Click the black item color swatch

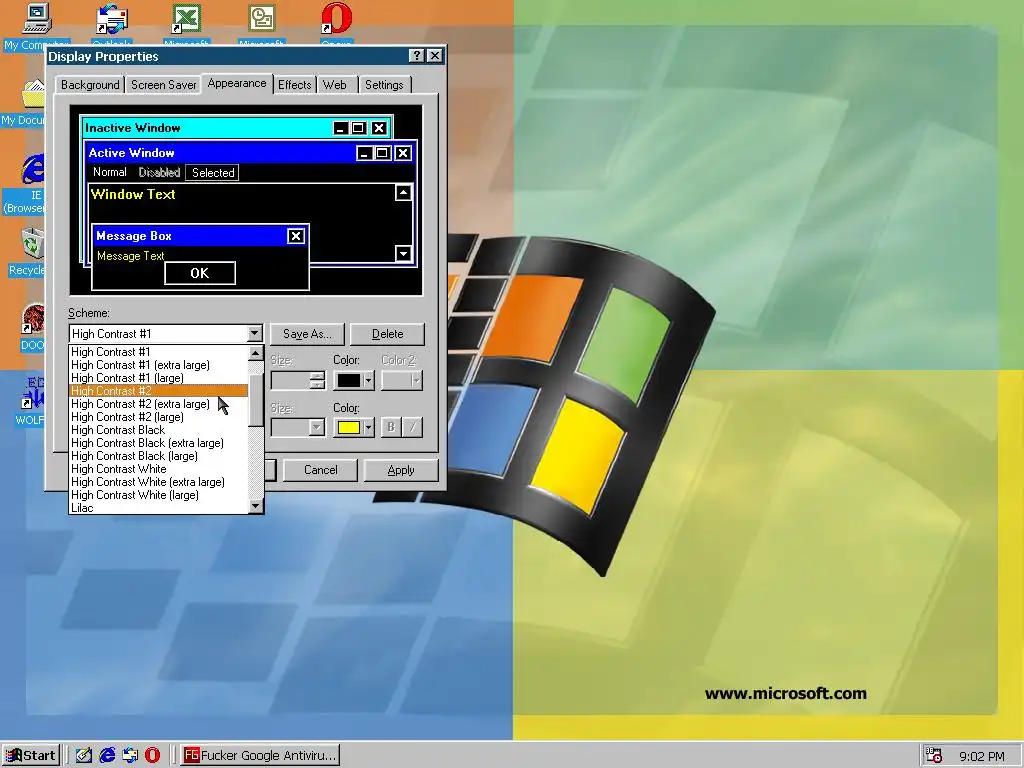tap(349, 380)
